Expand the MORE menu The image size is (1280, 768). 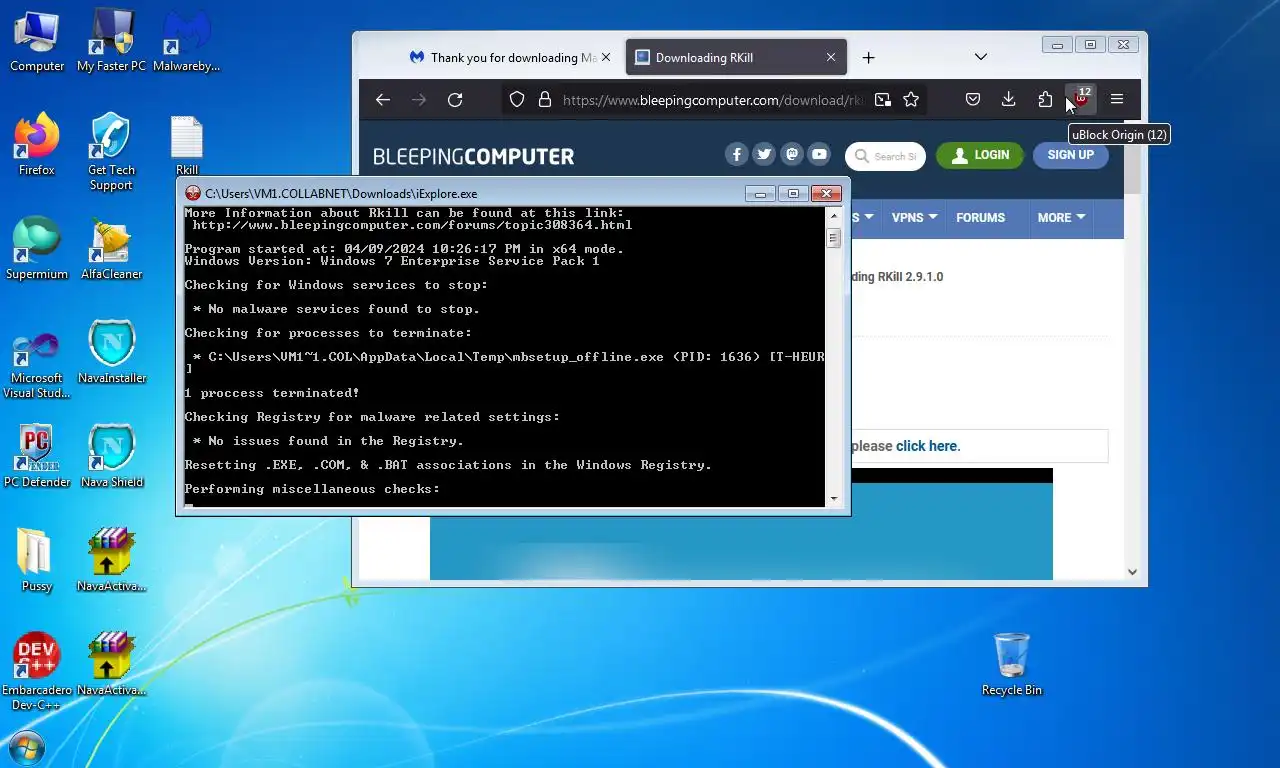1061,217
